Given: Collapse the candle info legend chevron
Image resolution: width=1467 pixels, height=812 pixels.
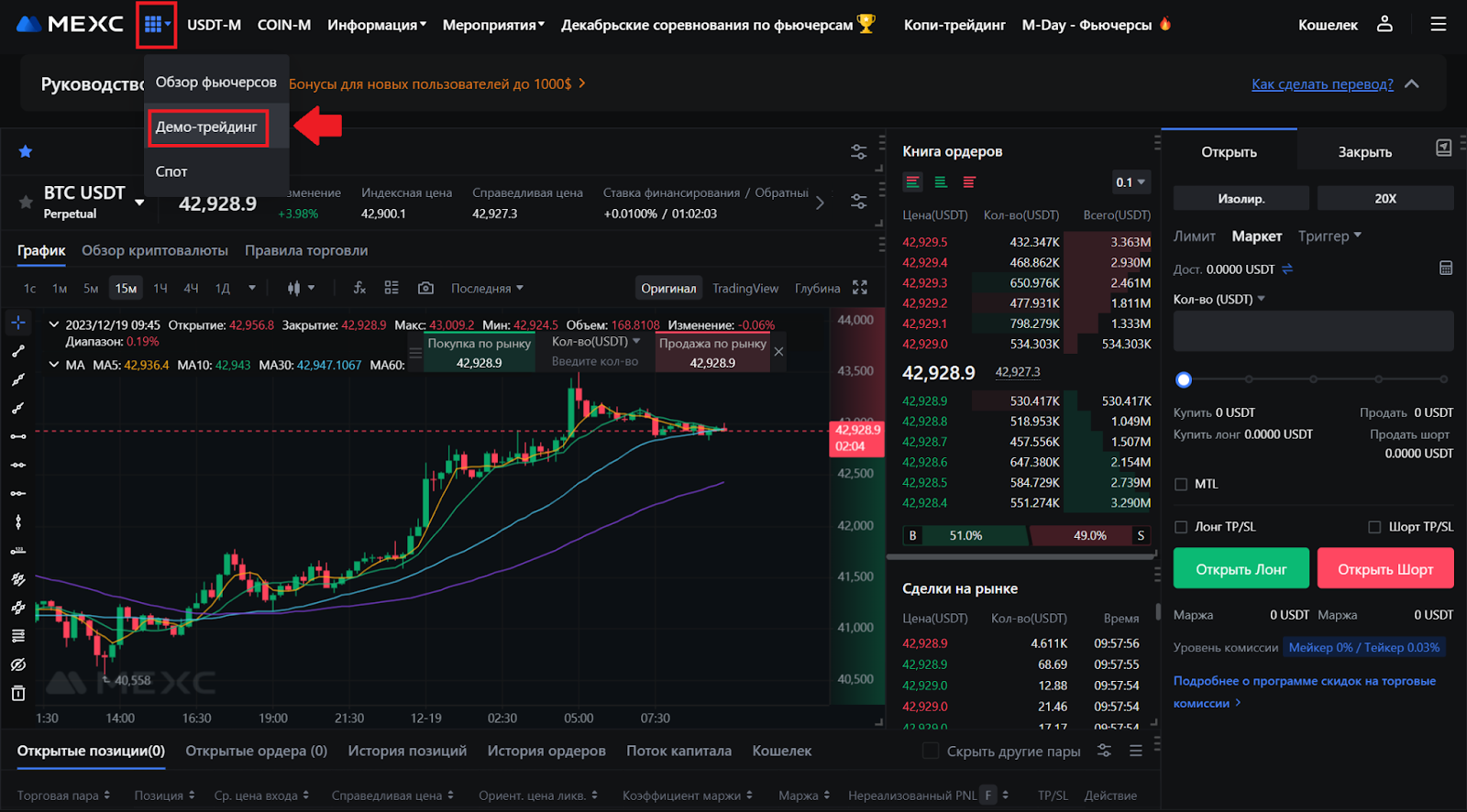Looking at the screenshot, I should (54, 324).
